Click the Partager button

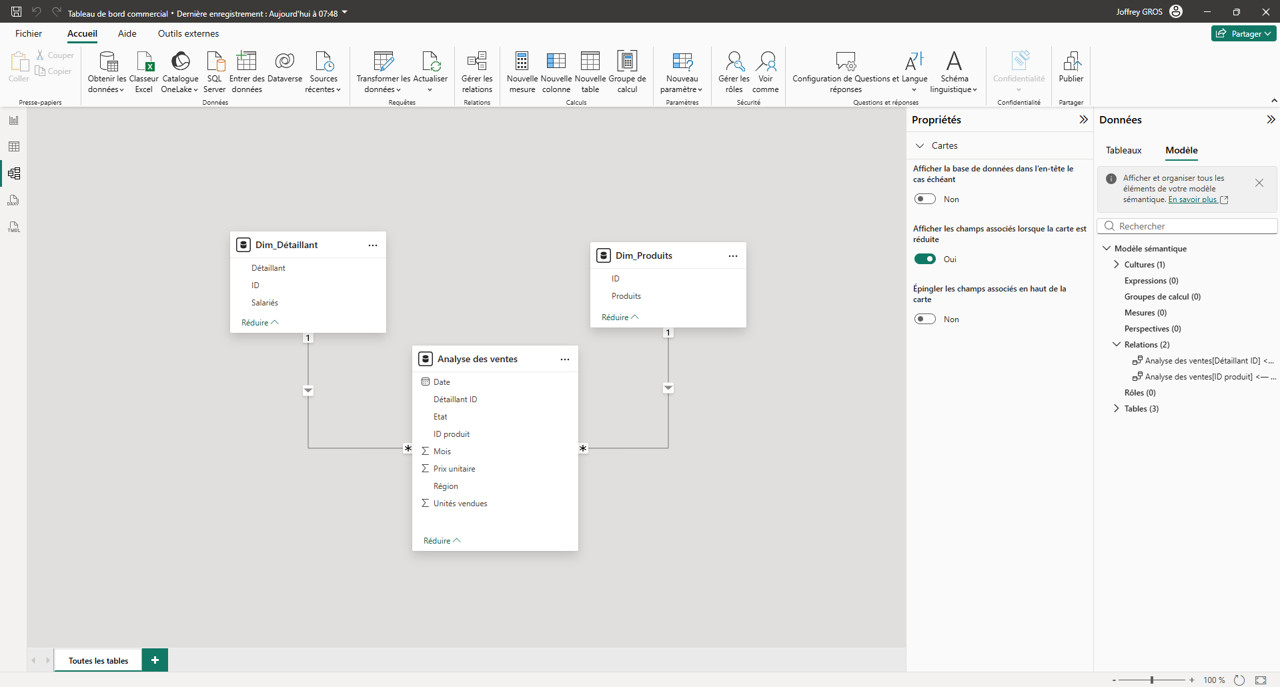click(1243, 33)
